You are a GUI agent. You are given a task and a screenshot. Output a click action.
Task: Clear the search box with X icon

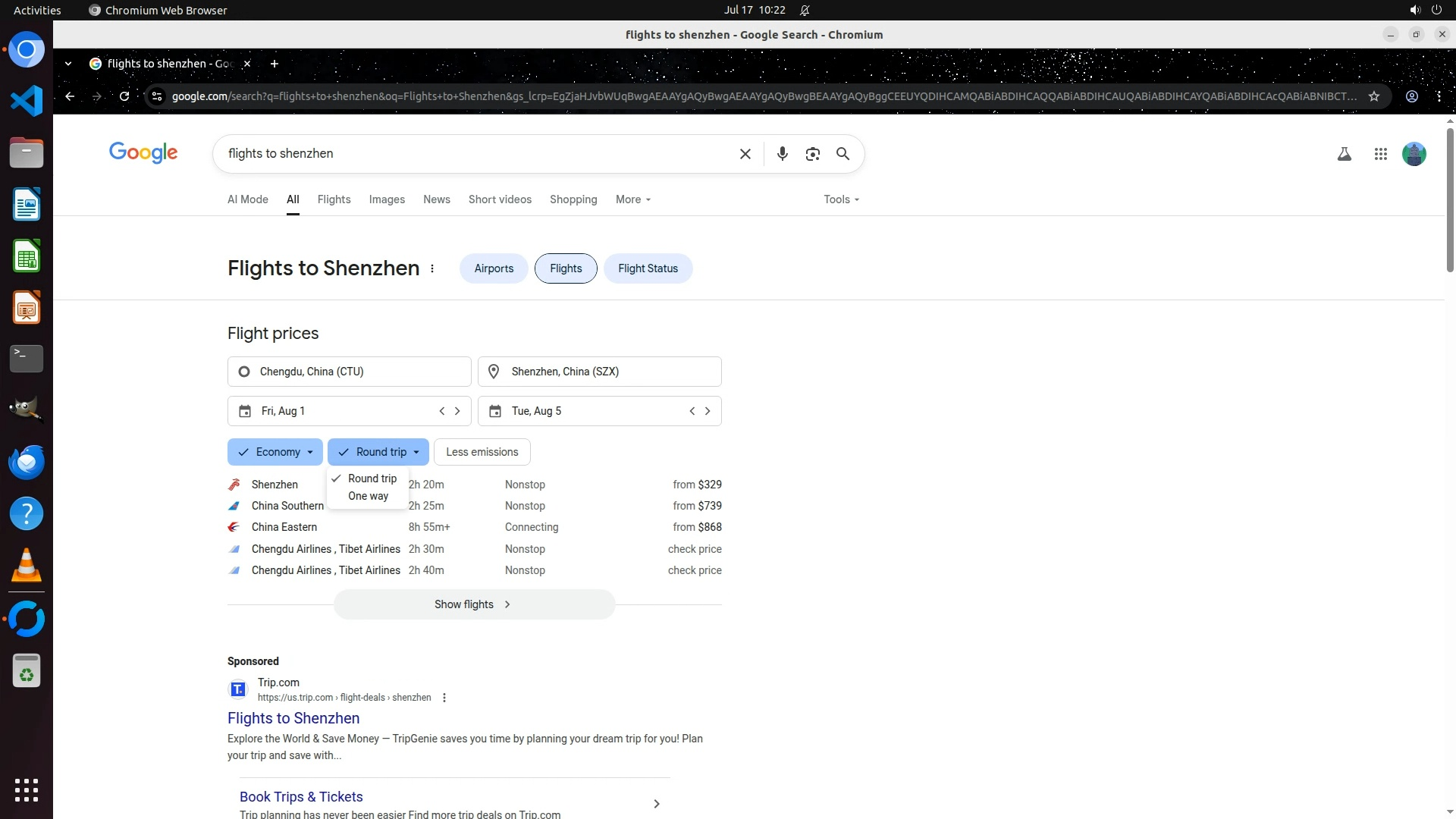[745, 154]
